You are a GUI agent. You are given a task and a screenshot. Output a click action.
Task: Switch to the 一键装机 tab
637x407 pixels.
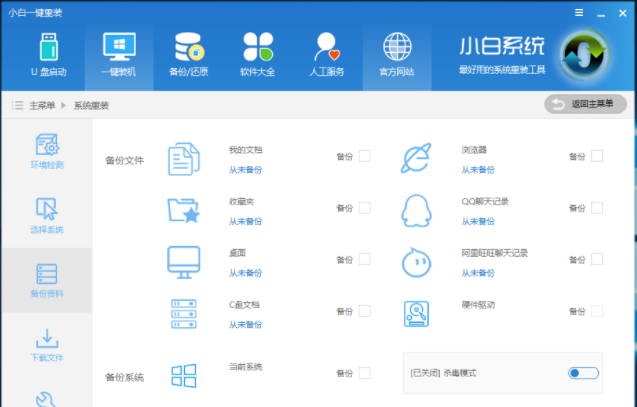119,53
